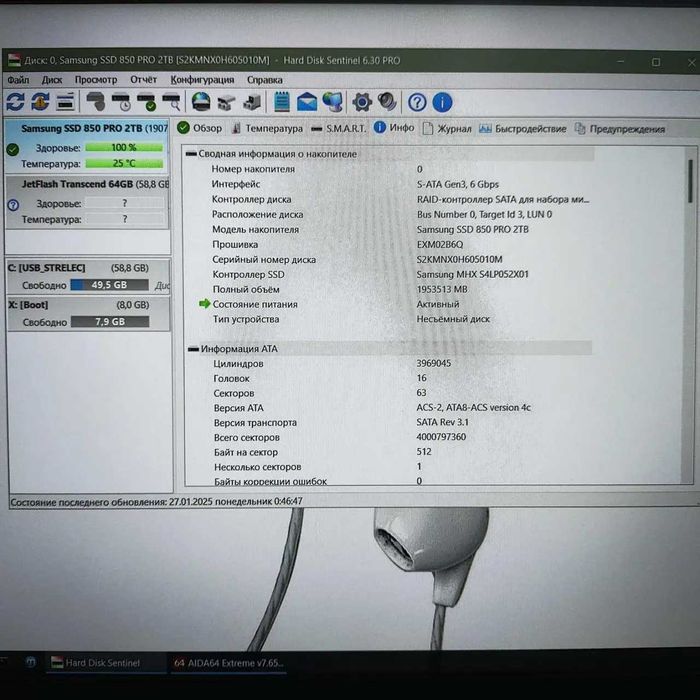Click the disk with green checkmark toolbar icon
Viewport: 700px width, 700px height.
click(146, 102)
